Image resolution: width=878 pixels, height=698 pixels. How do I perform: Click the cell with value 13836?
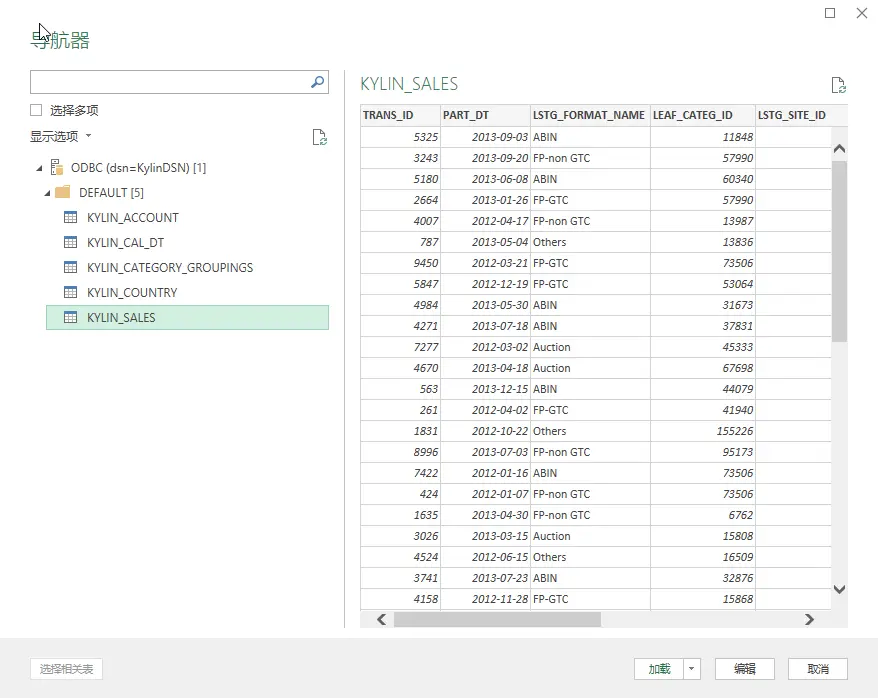coord(703,242)
